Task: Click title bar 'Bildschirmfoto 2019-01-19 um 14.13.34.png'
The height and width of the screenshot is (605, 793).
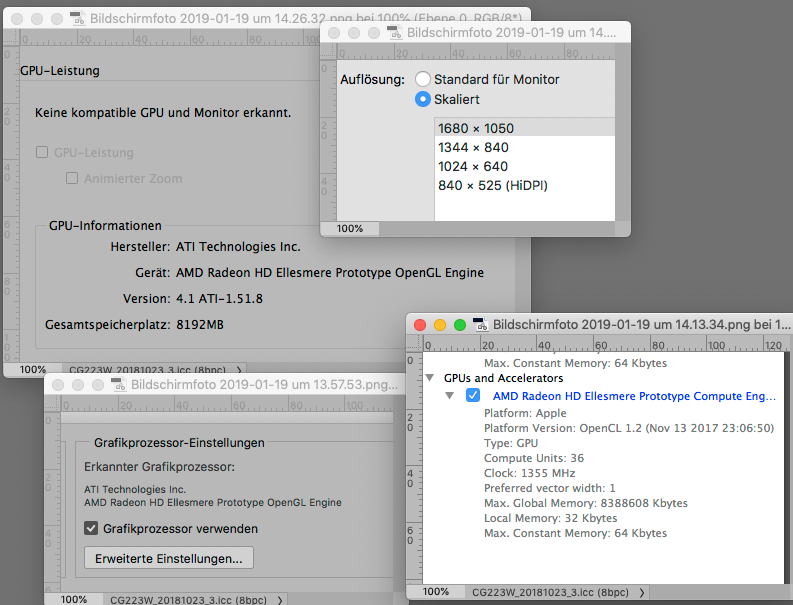Action: pyautogui.click(x=641, y=325)
